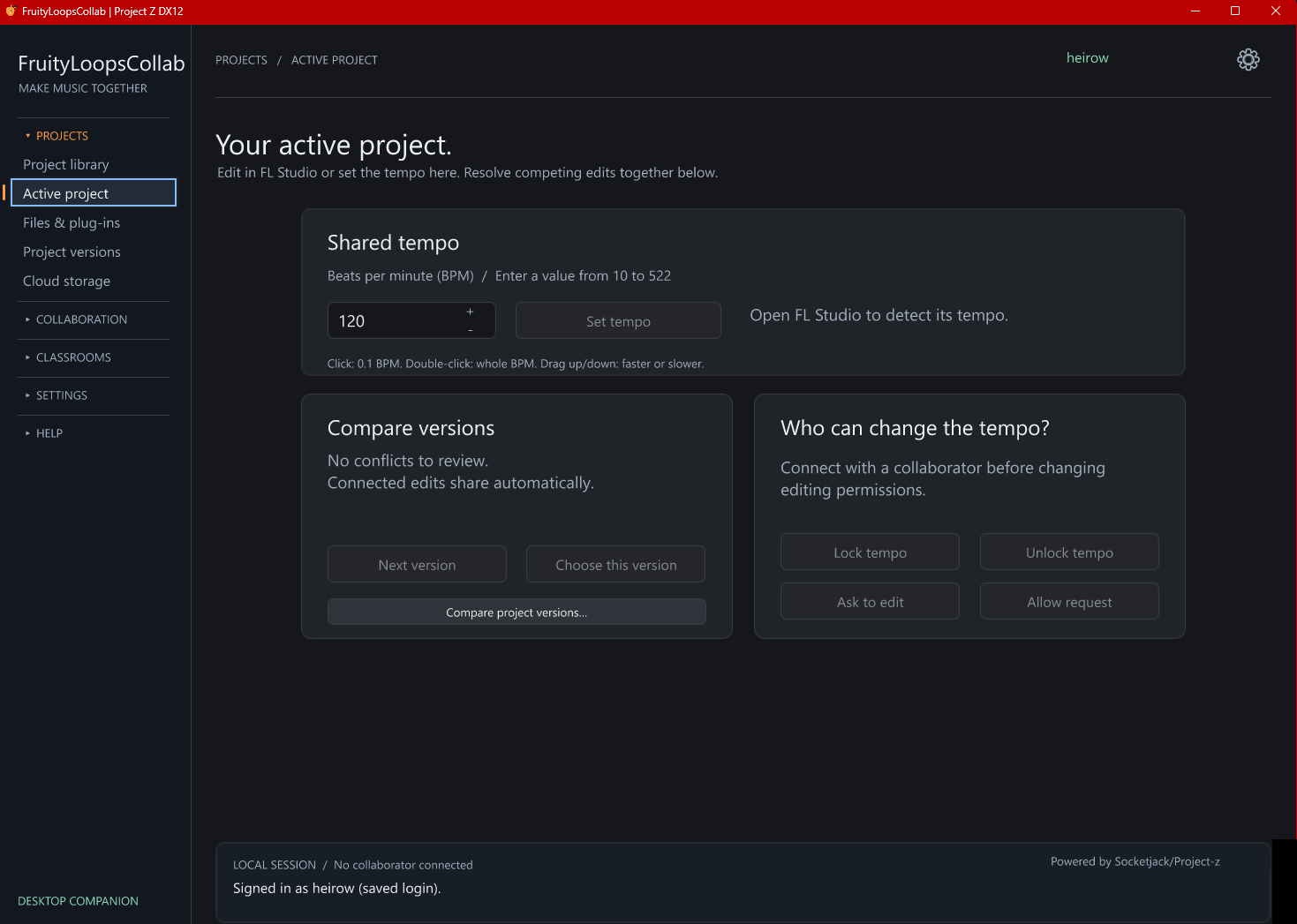Screen dimensions: 1297x924
Task: Click the Ask to edit button
Action: [870, 602]
